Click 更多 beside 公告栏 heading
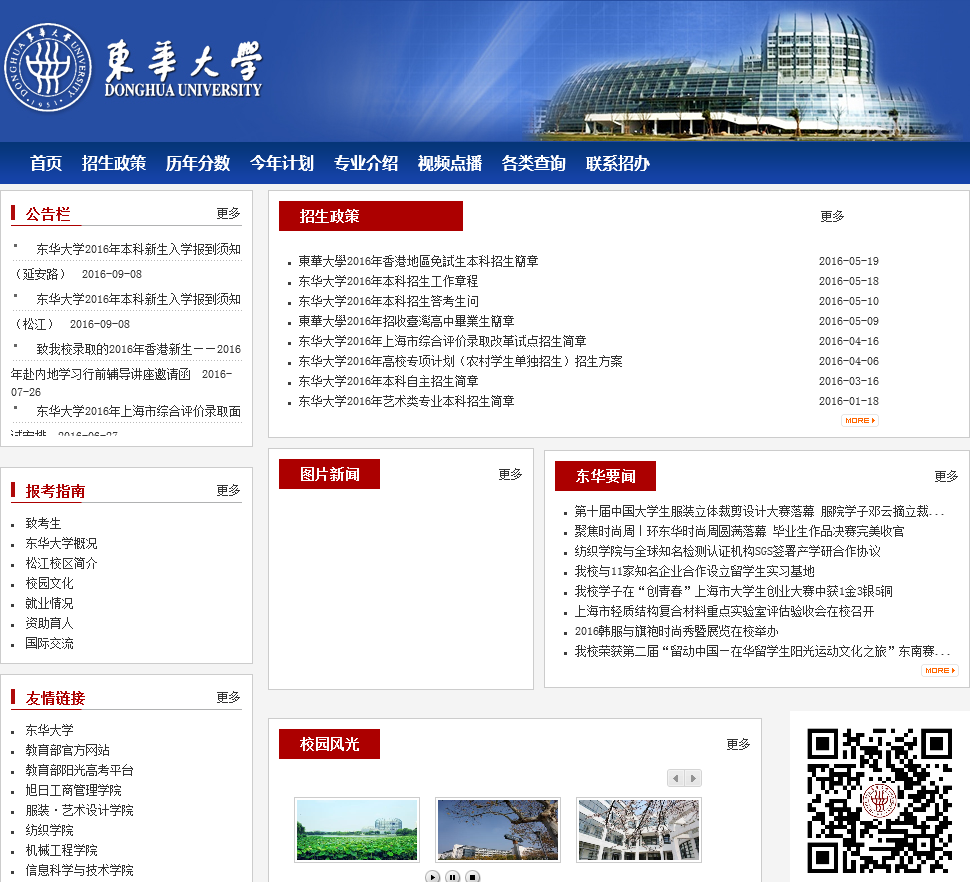 [228, 213]
